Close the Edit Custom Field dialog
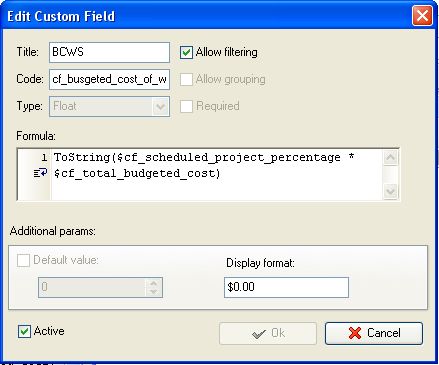Screen dimensions: 439x365 (x=422, y=16)
